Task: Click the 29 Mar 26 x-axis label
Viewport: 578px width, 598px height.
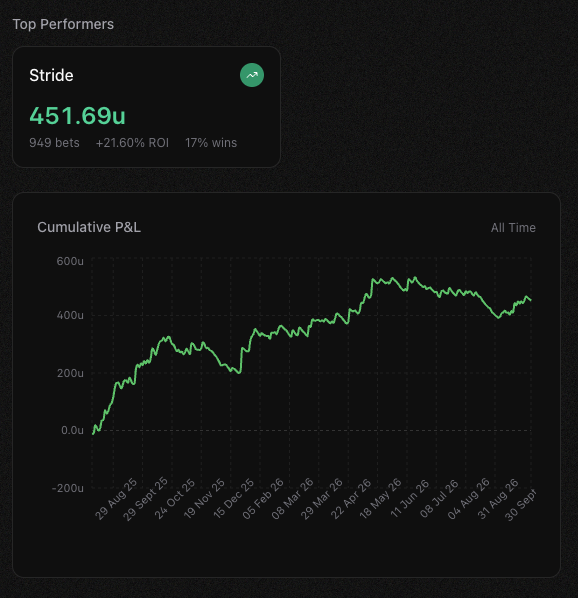Action: [x=321, y=499]
